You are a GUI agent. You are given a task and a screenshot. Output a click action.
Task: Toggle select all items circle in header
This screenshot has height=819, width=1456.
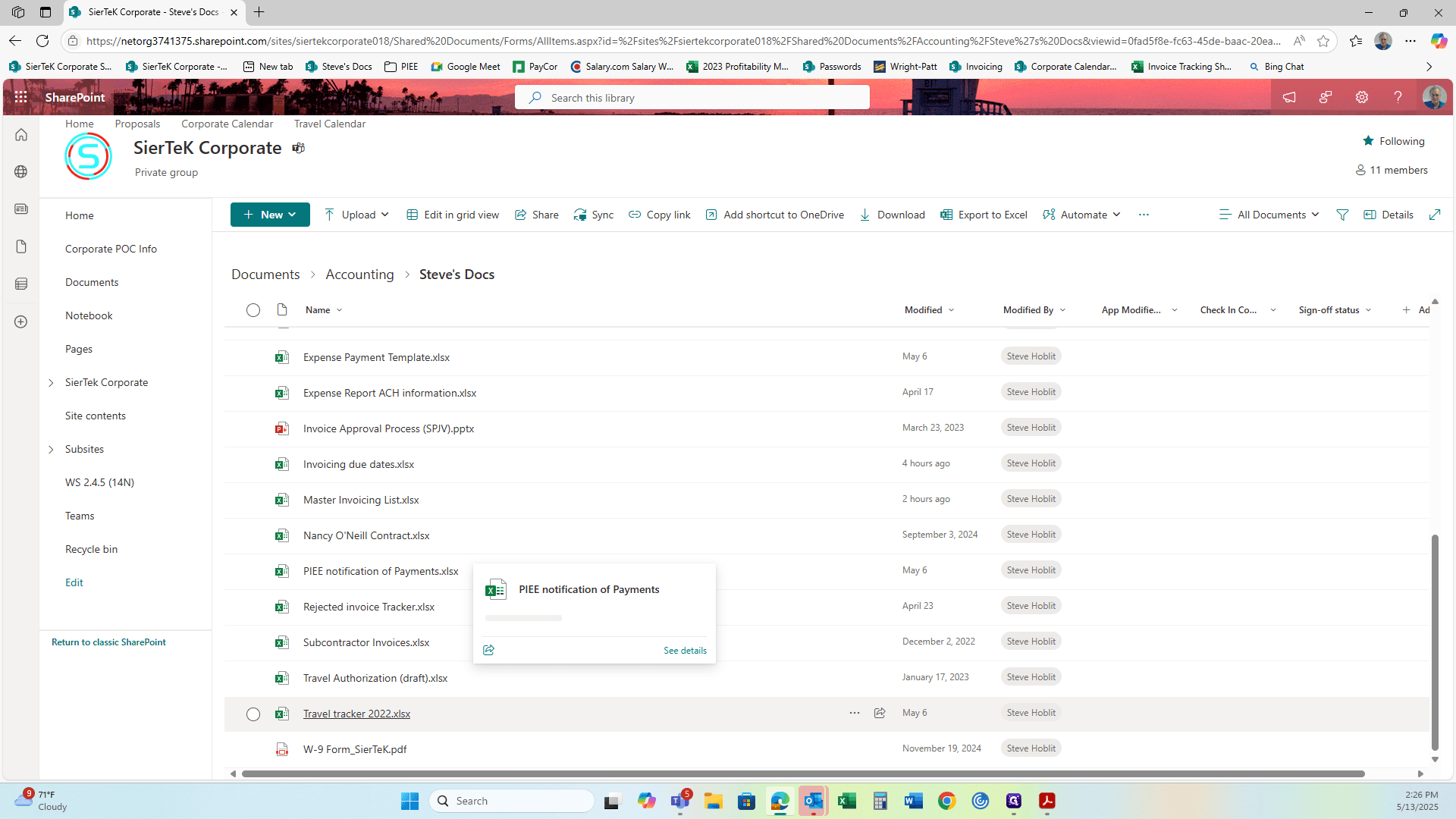pos(253,310)
